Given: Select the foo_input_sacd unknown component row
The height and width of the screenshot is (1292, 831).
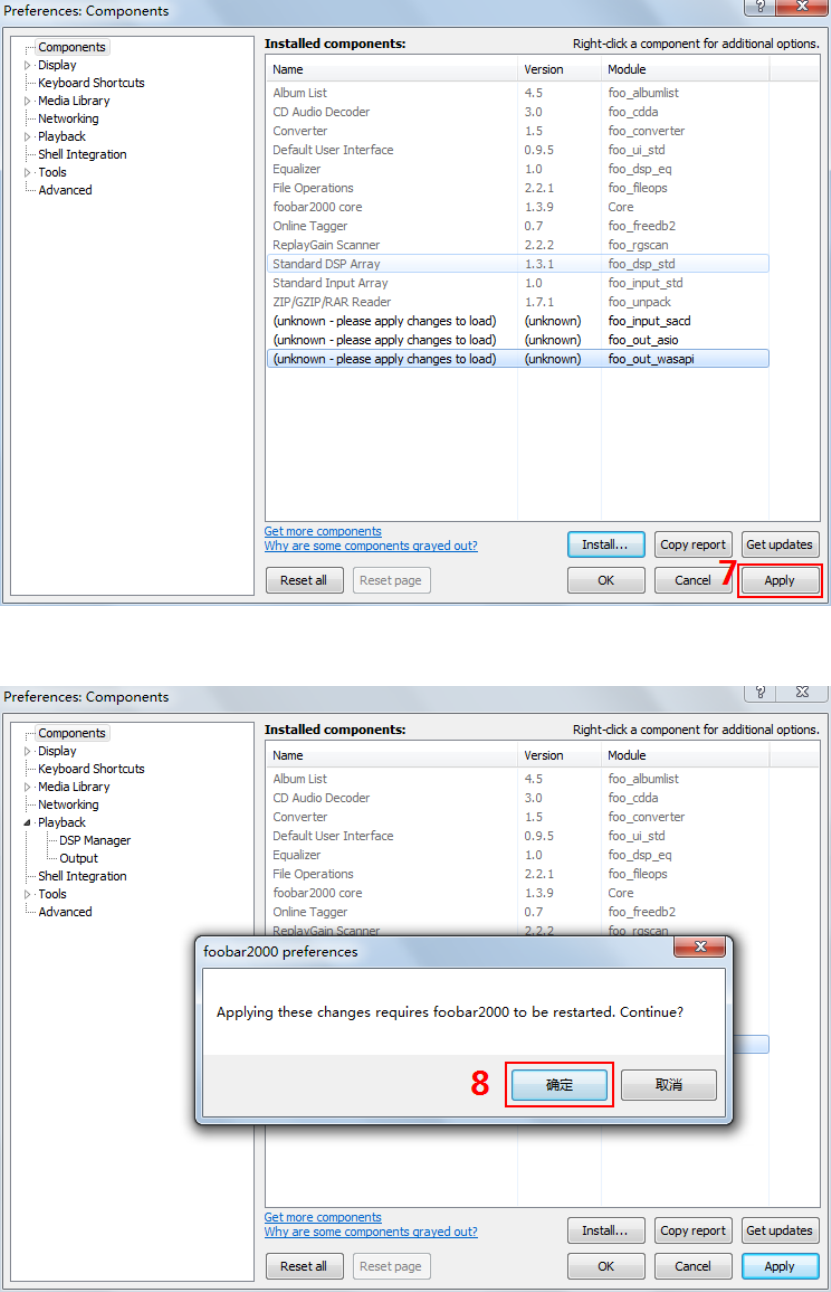Looking at the screenshot, I should coord(517,321).
